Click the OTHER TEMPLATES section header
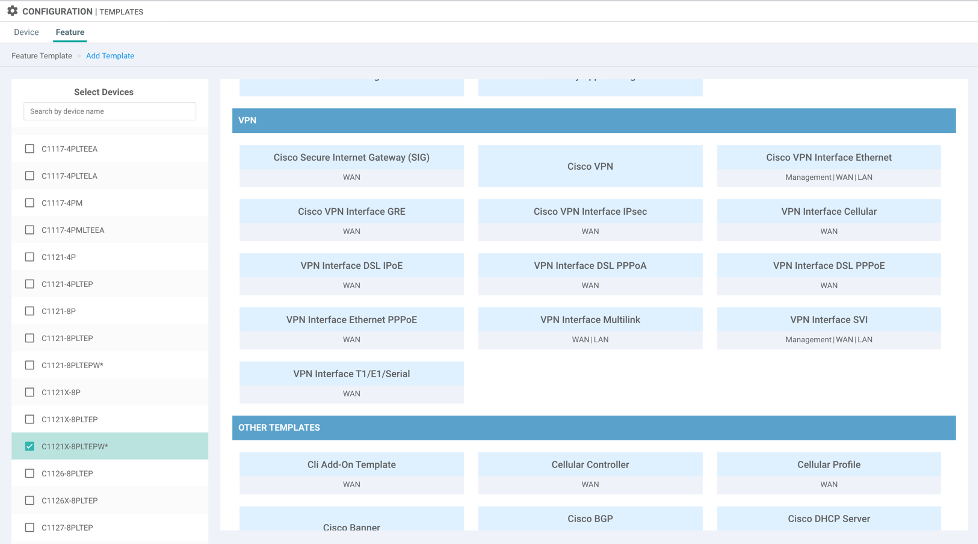The image size is (978, 544). 594,428
